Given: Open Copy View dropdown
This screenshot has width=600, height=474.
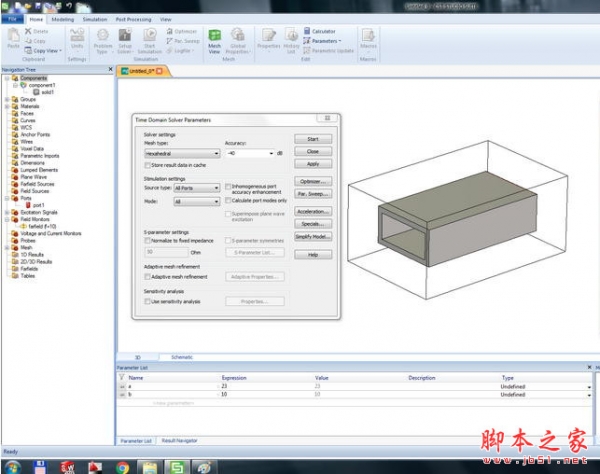Looking at the screenshot, I should (x=43, y=50).
